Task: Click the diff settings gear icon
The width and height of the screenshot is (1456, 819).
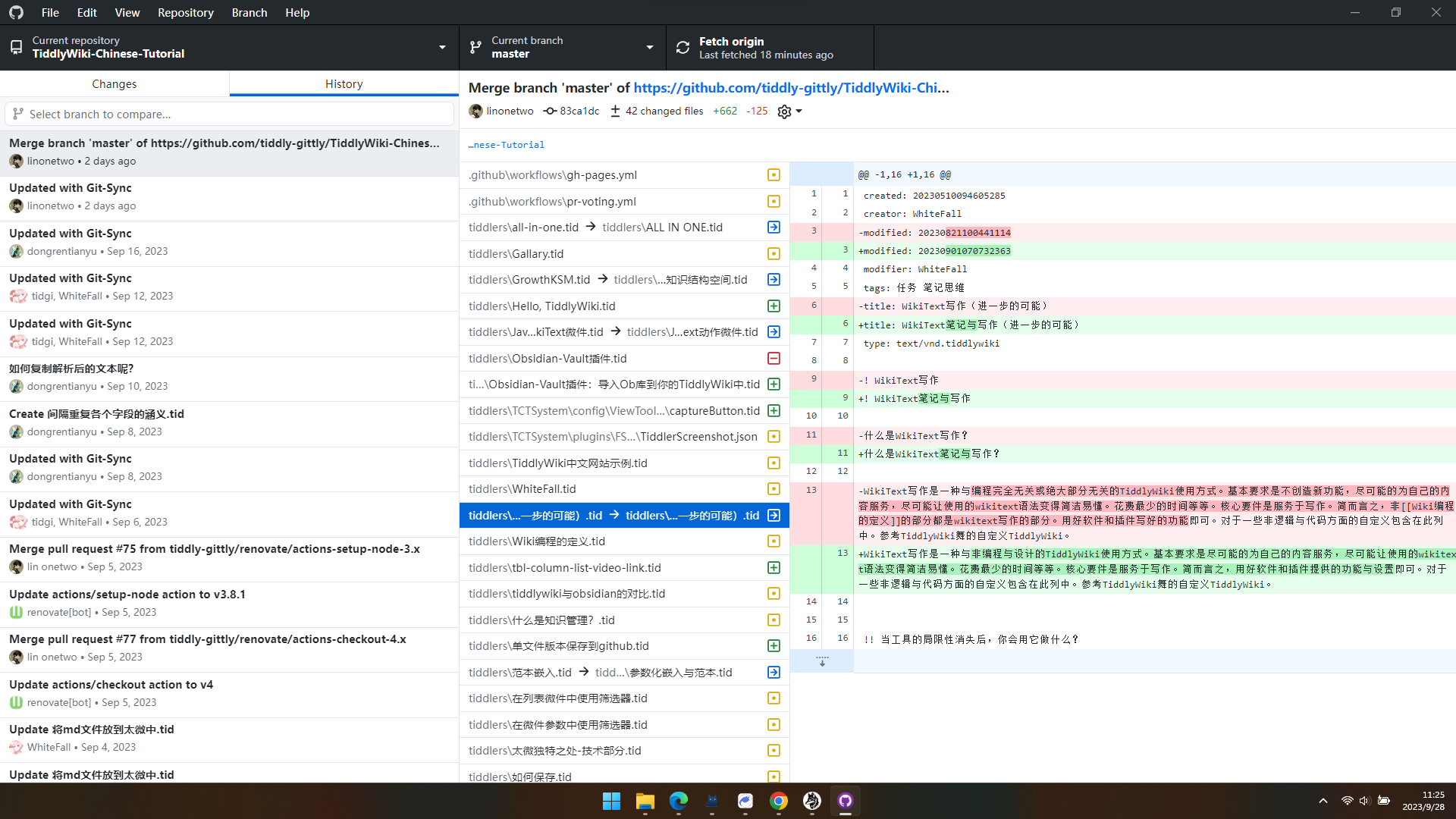Action: point(785,111)
